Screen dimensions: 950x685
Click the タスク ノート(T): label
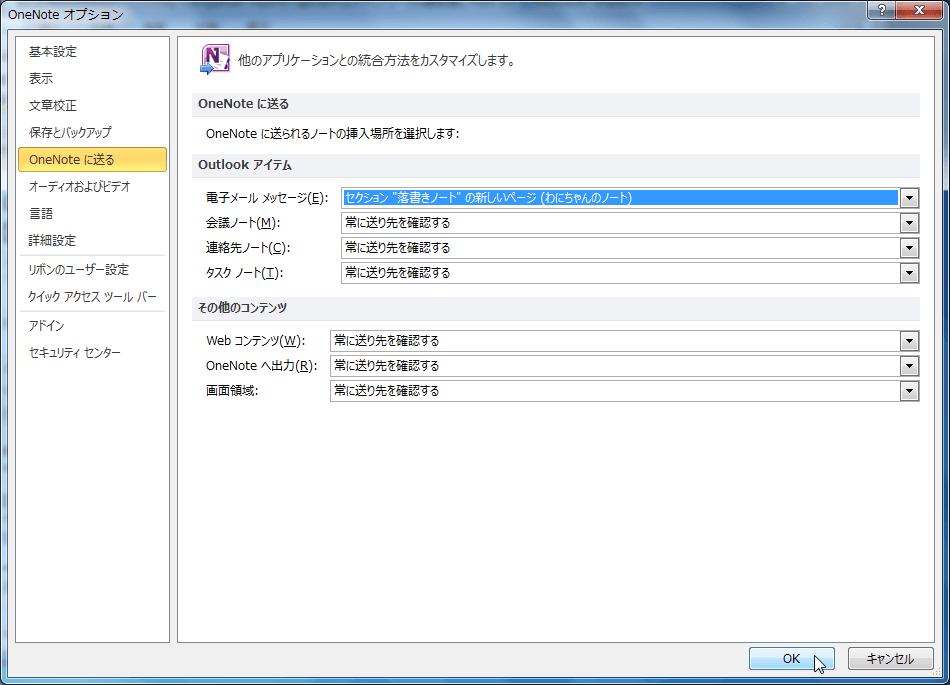[244, 273]
